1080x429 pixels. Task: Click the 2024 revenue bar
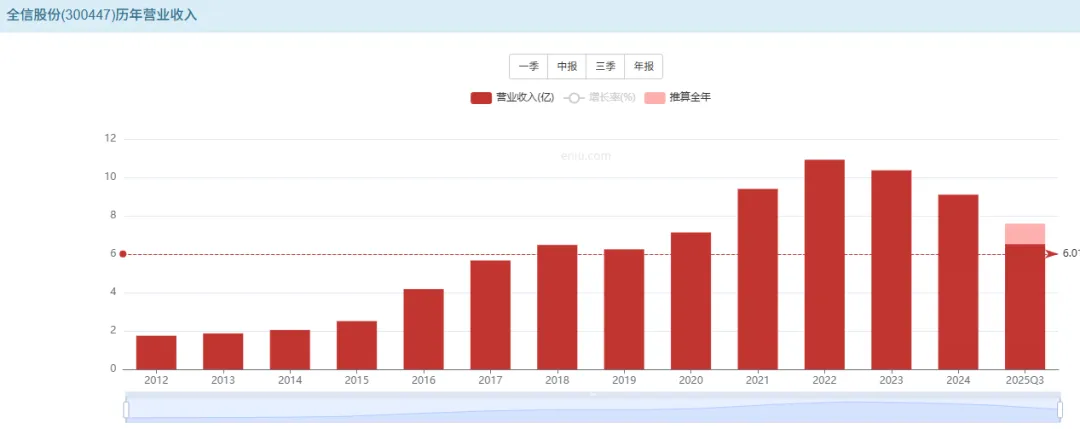958,282
